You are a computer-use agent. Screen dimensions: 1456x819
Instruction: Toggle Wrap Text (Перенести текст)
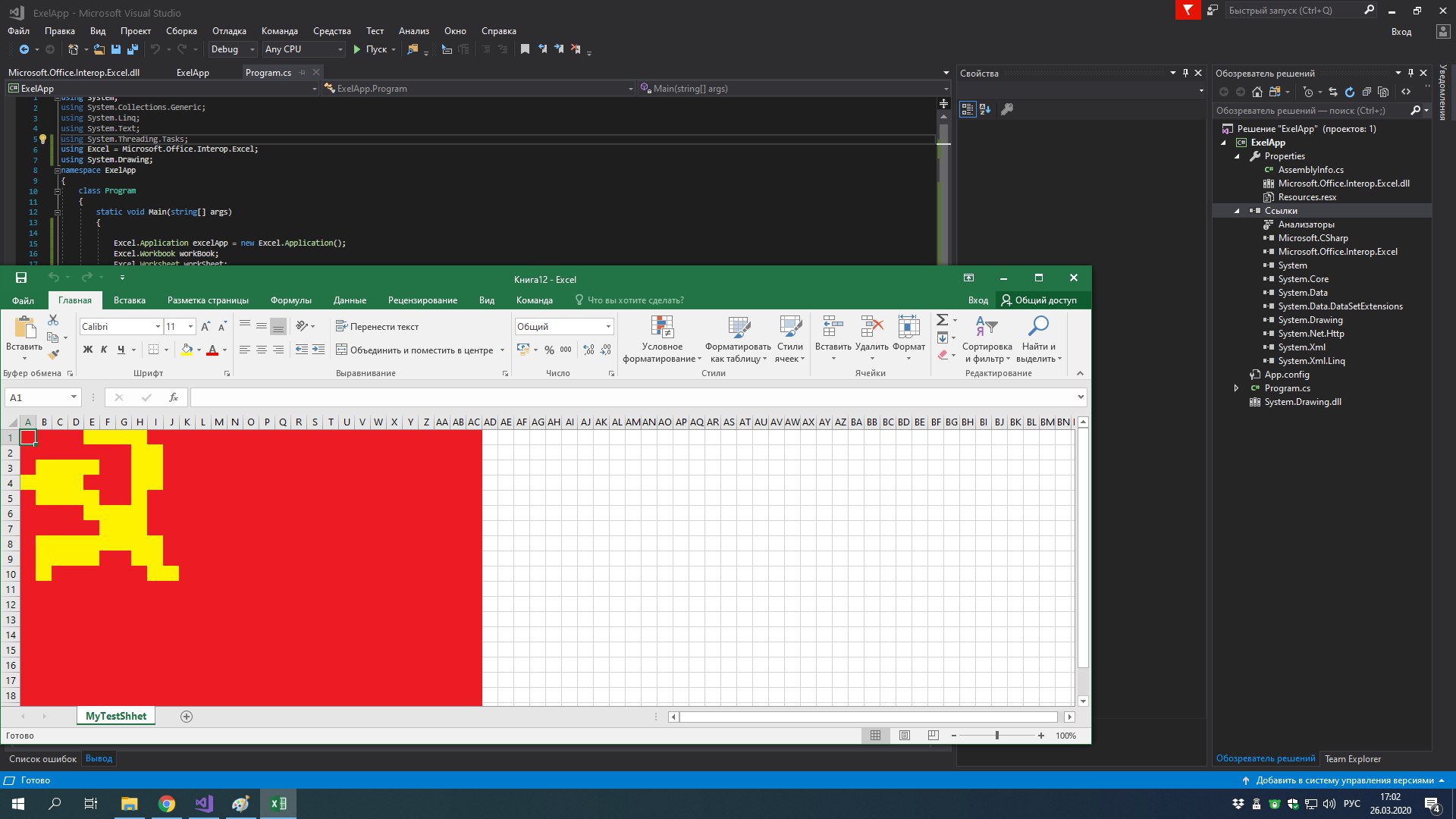click(x=378, y=327)
